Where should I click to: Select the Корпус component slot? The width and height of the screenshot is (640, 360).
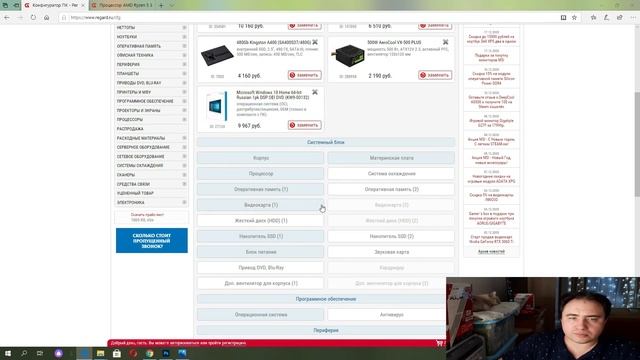tap(260, 158)
